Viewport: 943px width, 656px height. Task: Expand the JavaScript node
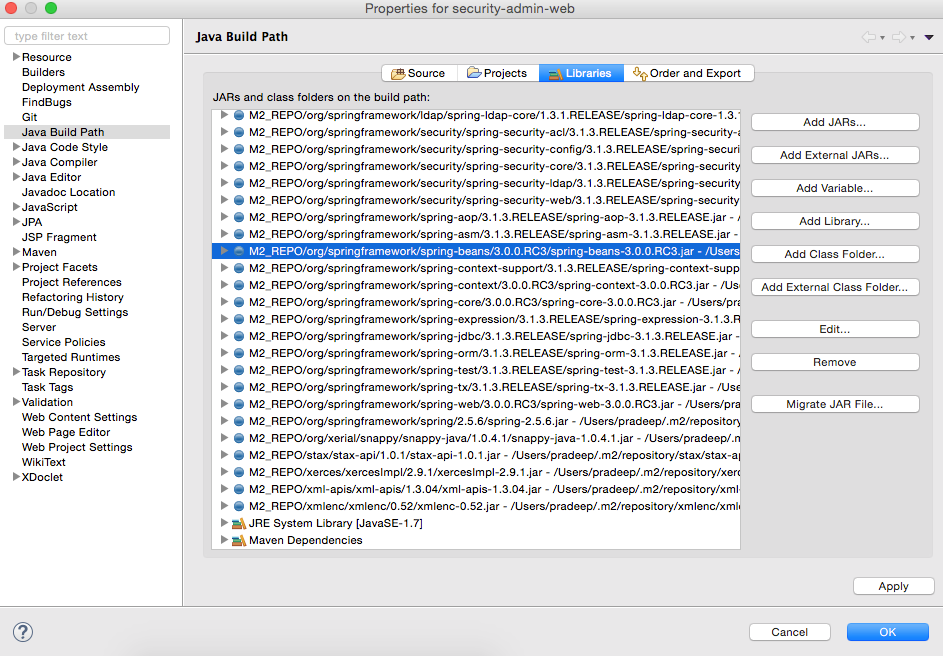(16, 207)
